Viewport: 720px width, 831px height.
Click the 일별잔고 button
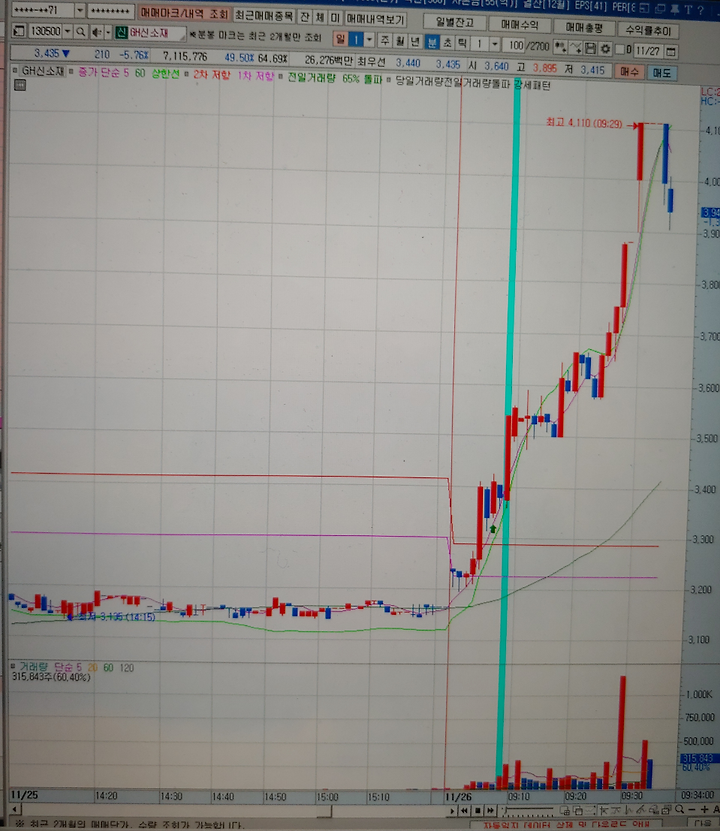click(x=454, y=22)
